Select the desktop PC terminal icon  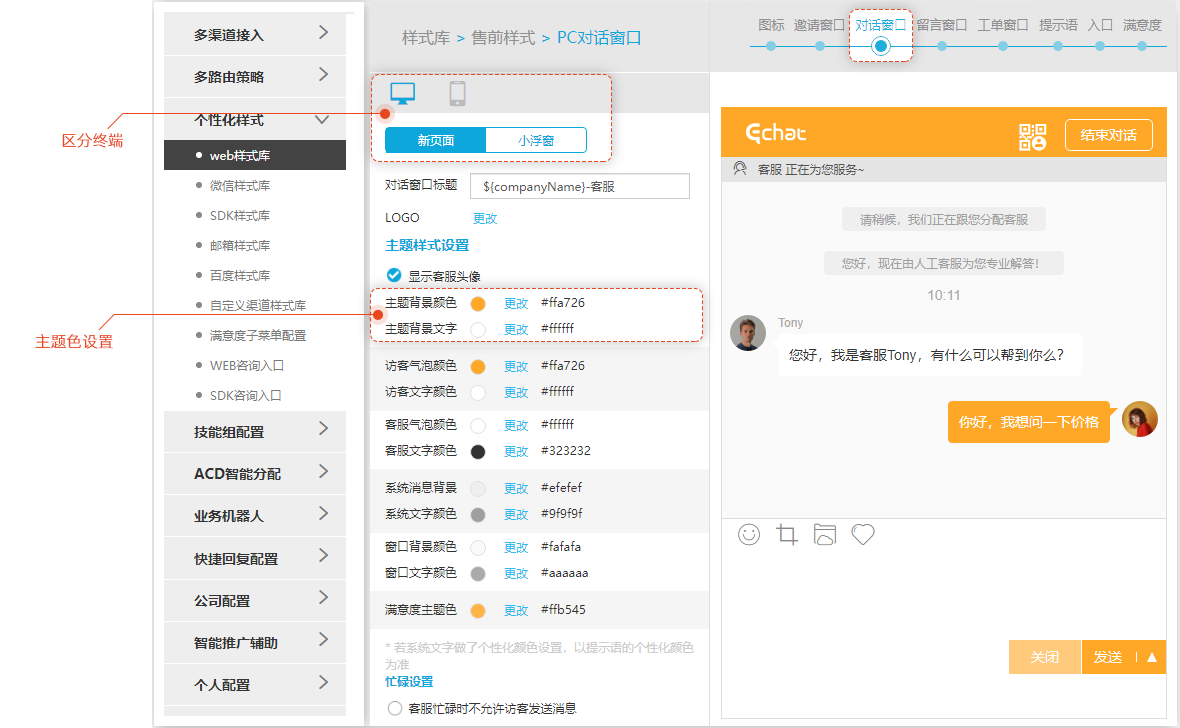click(x=402, y=94)
